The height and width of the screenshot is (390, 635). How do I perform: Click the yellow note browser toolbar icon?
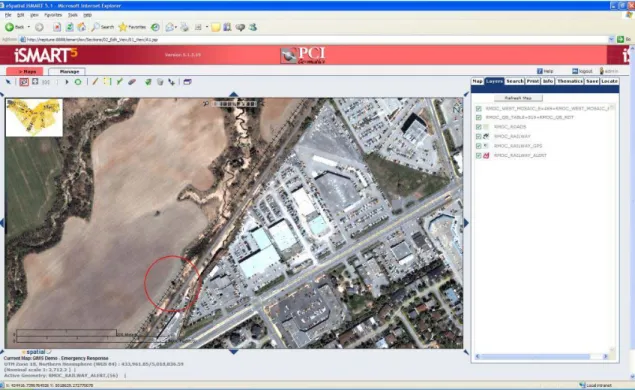click(x=216, y=27)
